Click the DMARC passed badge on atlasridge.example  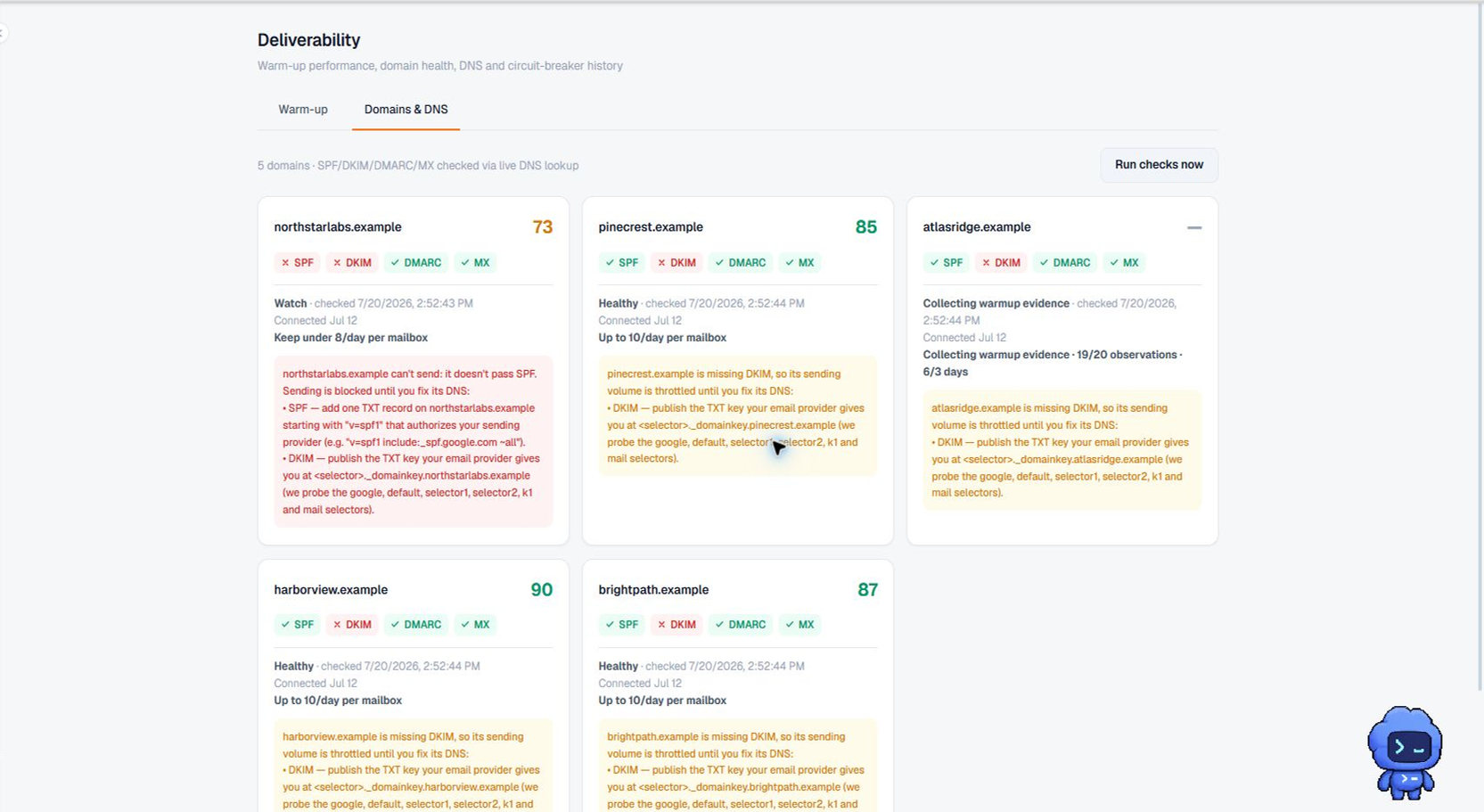point(1065,263)
